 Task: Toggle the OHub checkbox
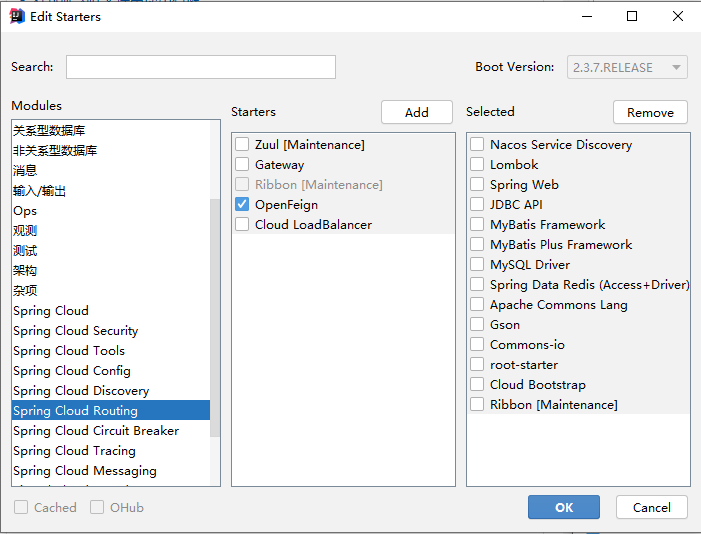(97, 507)
